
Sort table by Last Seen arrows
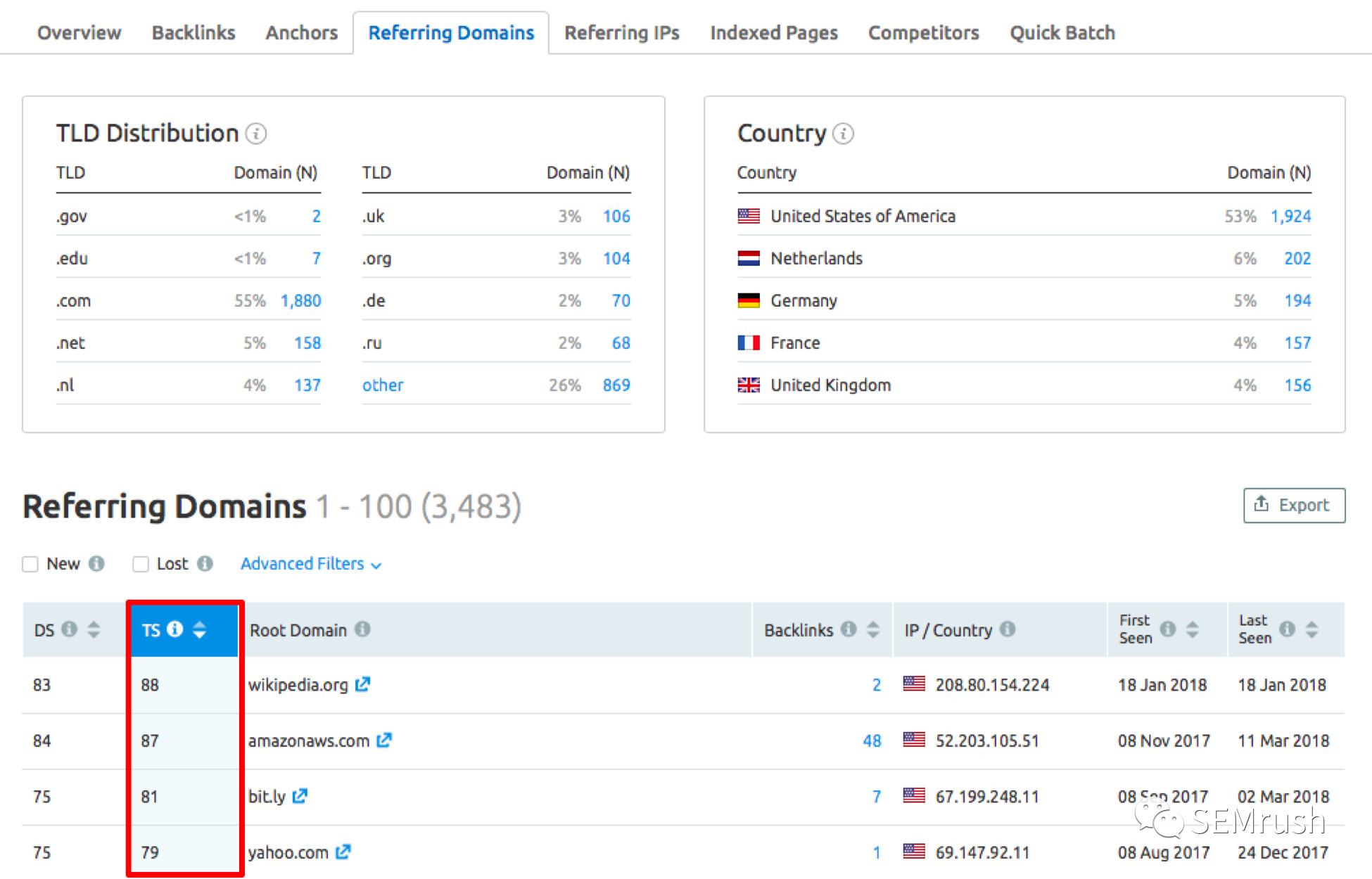[x=1311, y=629]
